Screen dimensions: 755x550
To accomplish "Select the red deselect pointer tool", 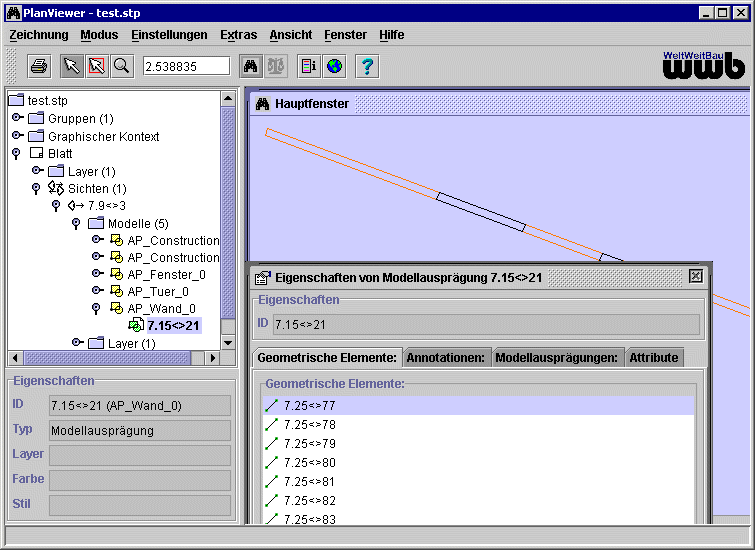I will (x=97, y=66).
